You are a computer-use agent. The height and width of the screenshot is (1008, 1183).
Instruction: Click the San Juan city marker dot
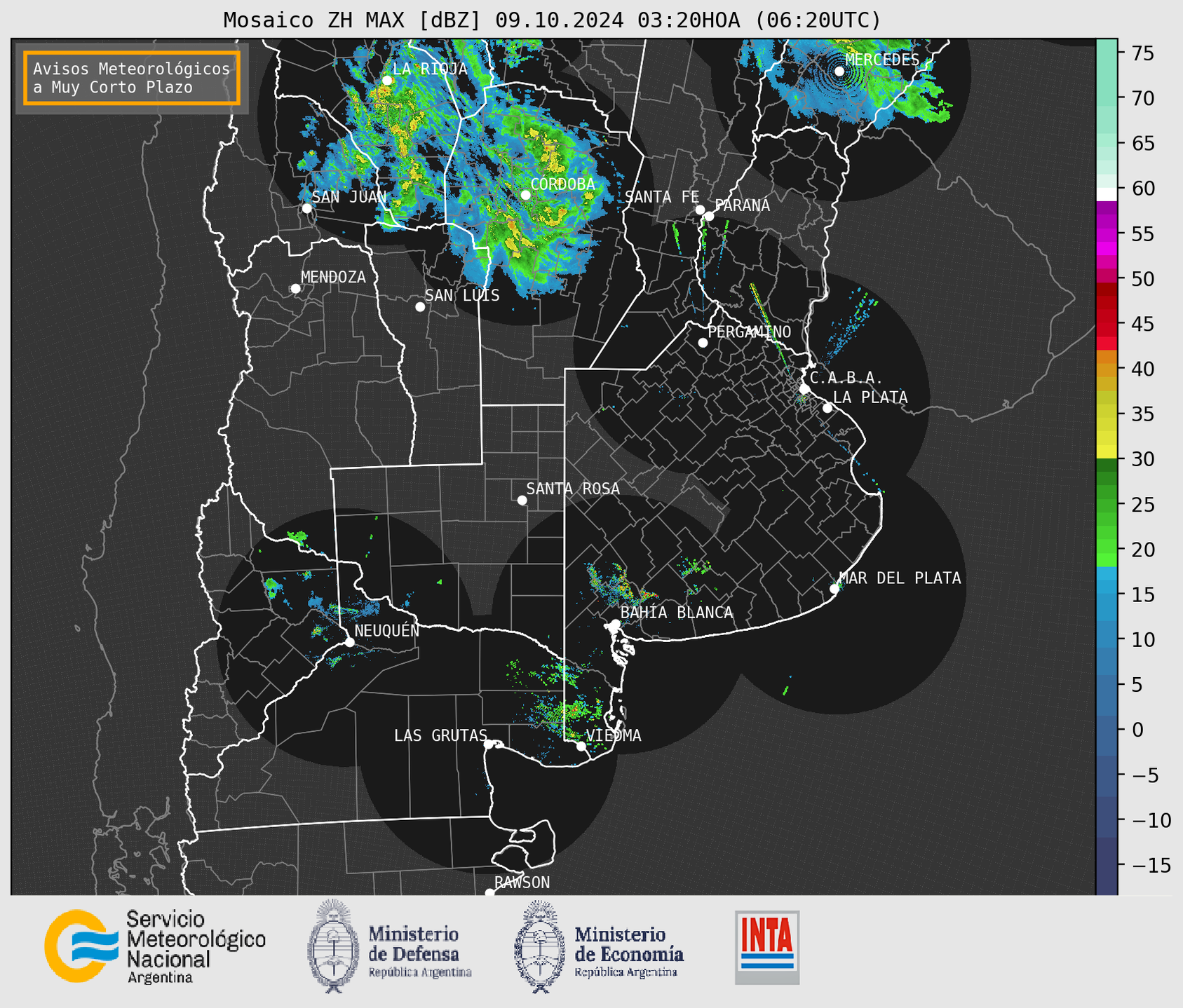click(306, 208)
